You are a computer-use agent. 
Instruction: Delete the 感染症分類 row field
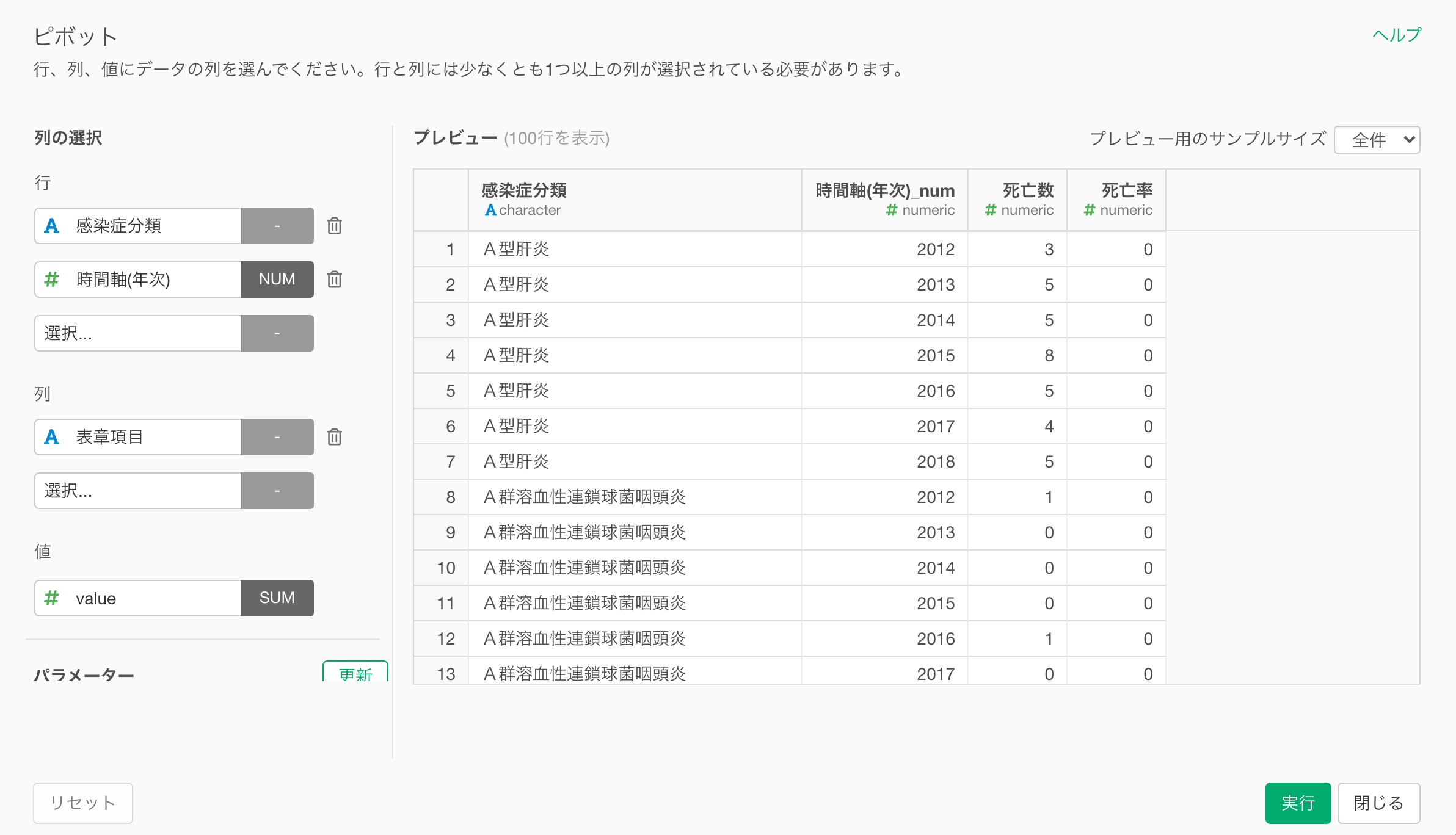click(x=334, y=226)
